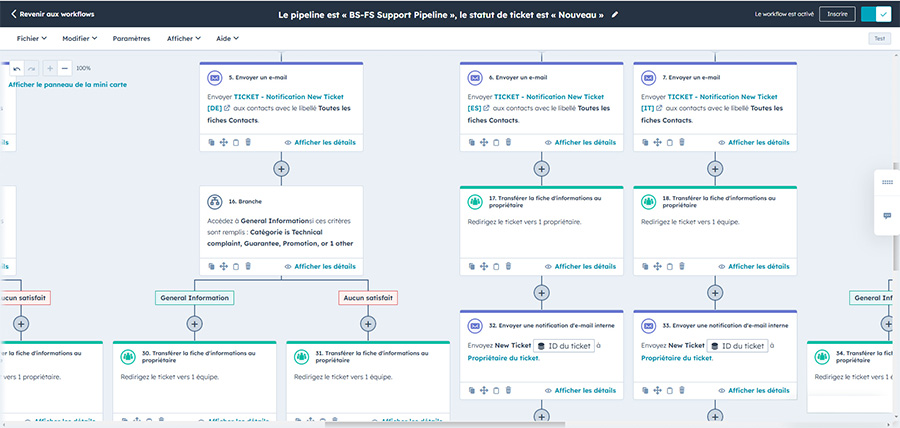Click Propriétaire du ticket link in action 33
The image size is (900, 428).
pyautogui.click(x=677, y=358)
